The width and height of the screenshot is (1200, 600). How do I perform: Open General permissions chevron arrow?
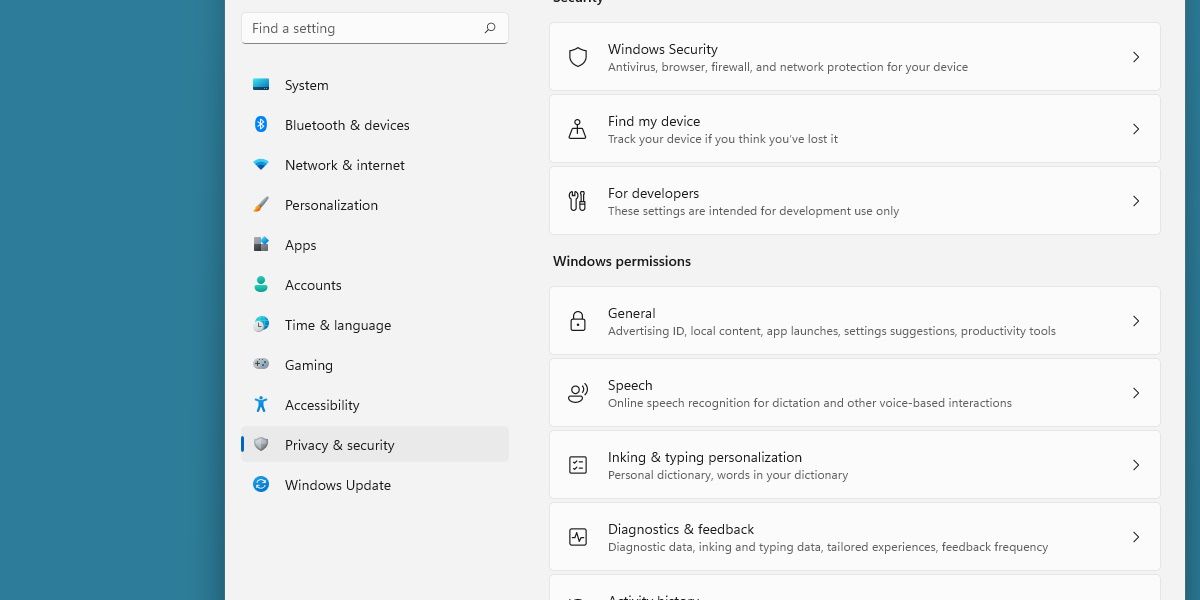coord(1136,321)
